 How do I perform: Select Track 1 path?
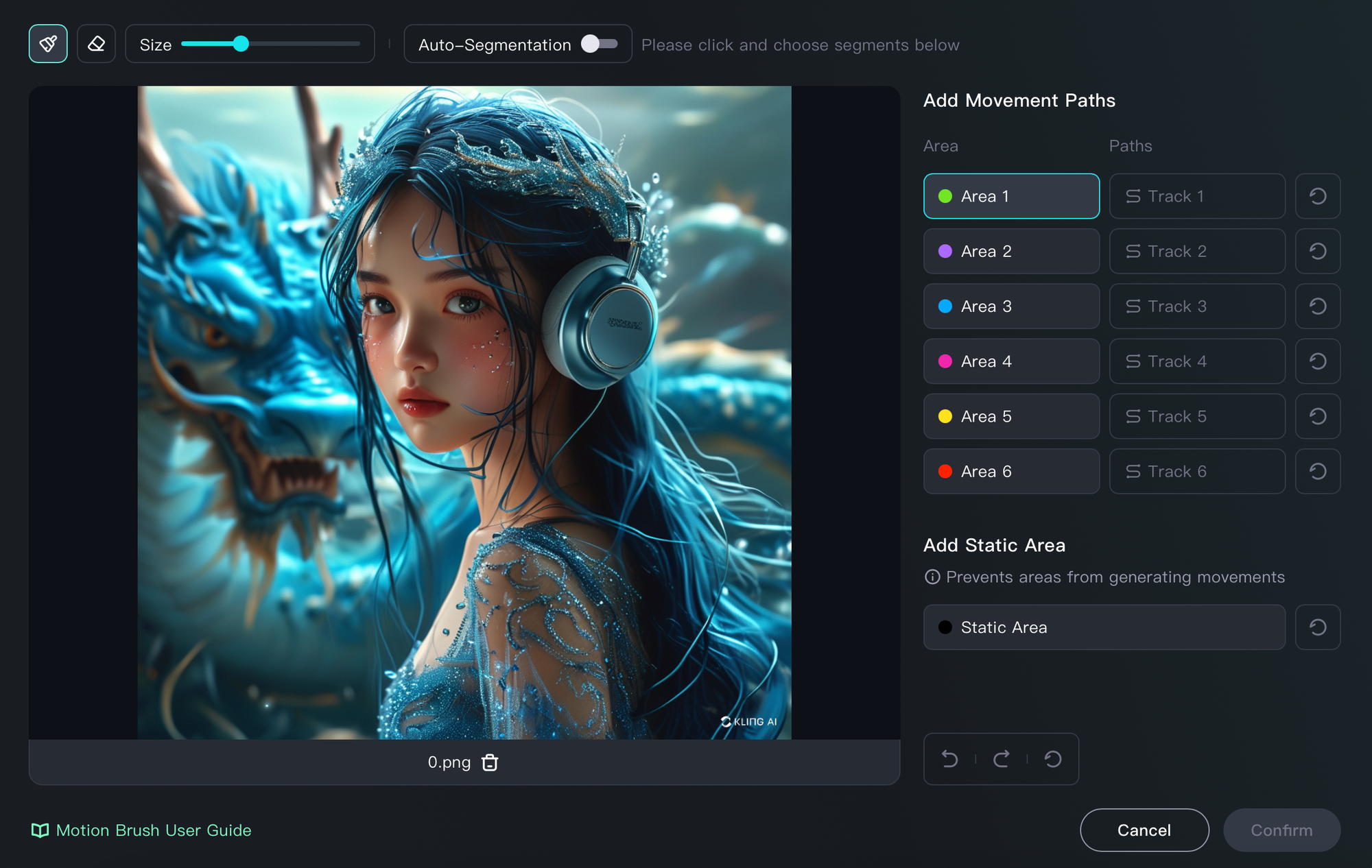[1196, 196]
